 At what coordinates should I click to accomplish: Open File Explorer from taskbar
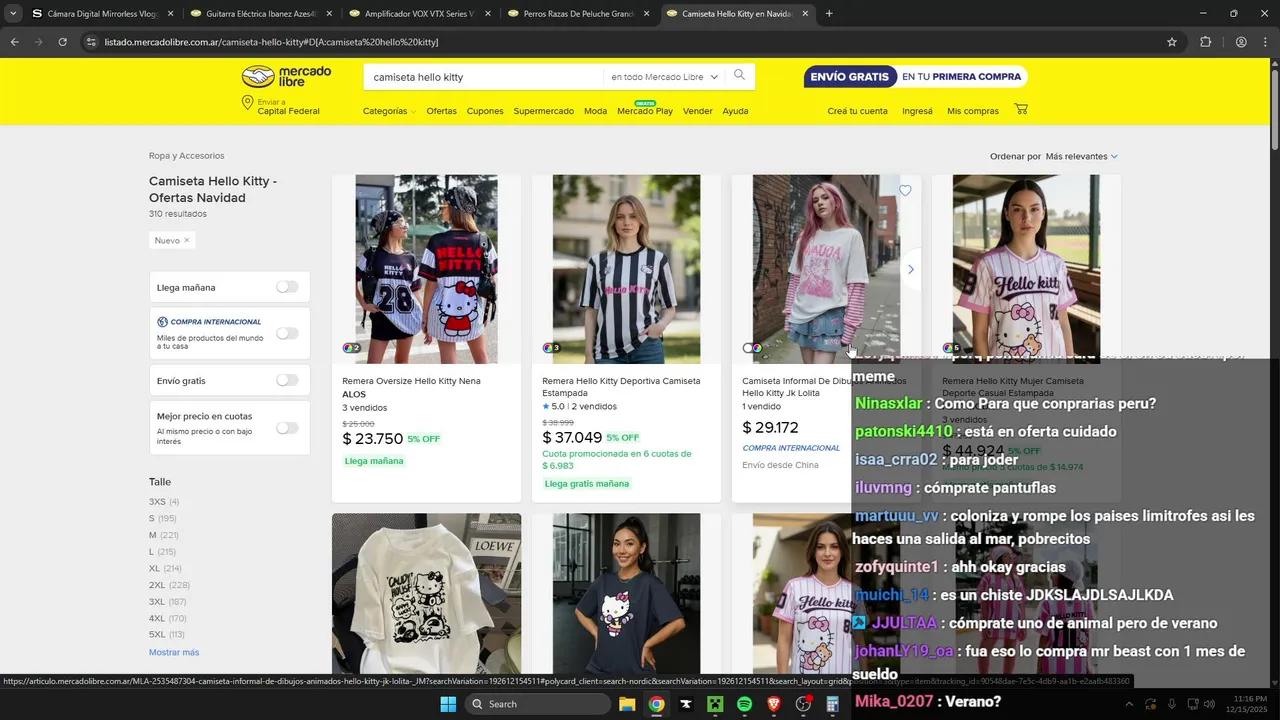[627, 704]
